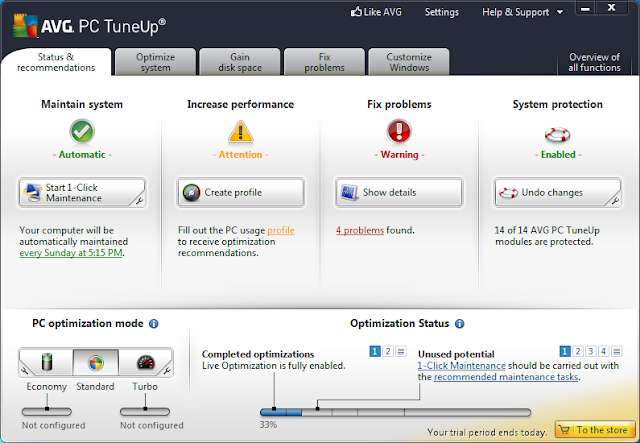Image resolution: width=640 pixels, height=443 pixels.
Task: Click the yellow Attention warning triangle icon
Action: pyautogui.click(x=240, y=132)
